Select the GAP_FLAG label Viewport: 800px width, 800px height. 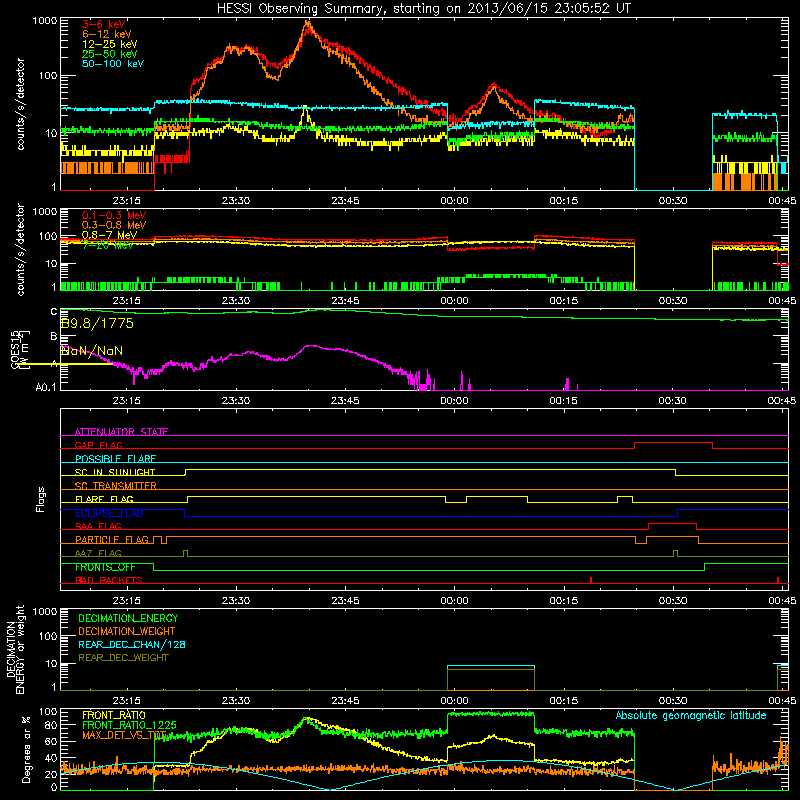point(98,445)
